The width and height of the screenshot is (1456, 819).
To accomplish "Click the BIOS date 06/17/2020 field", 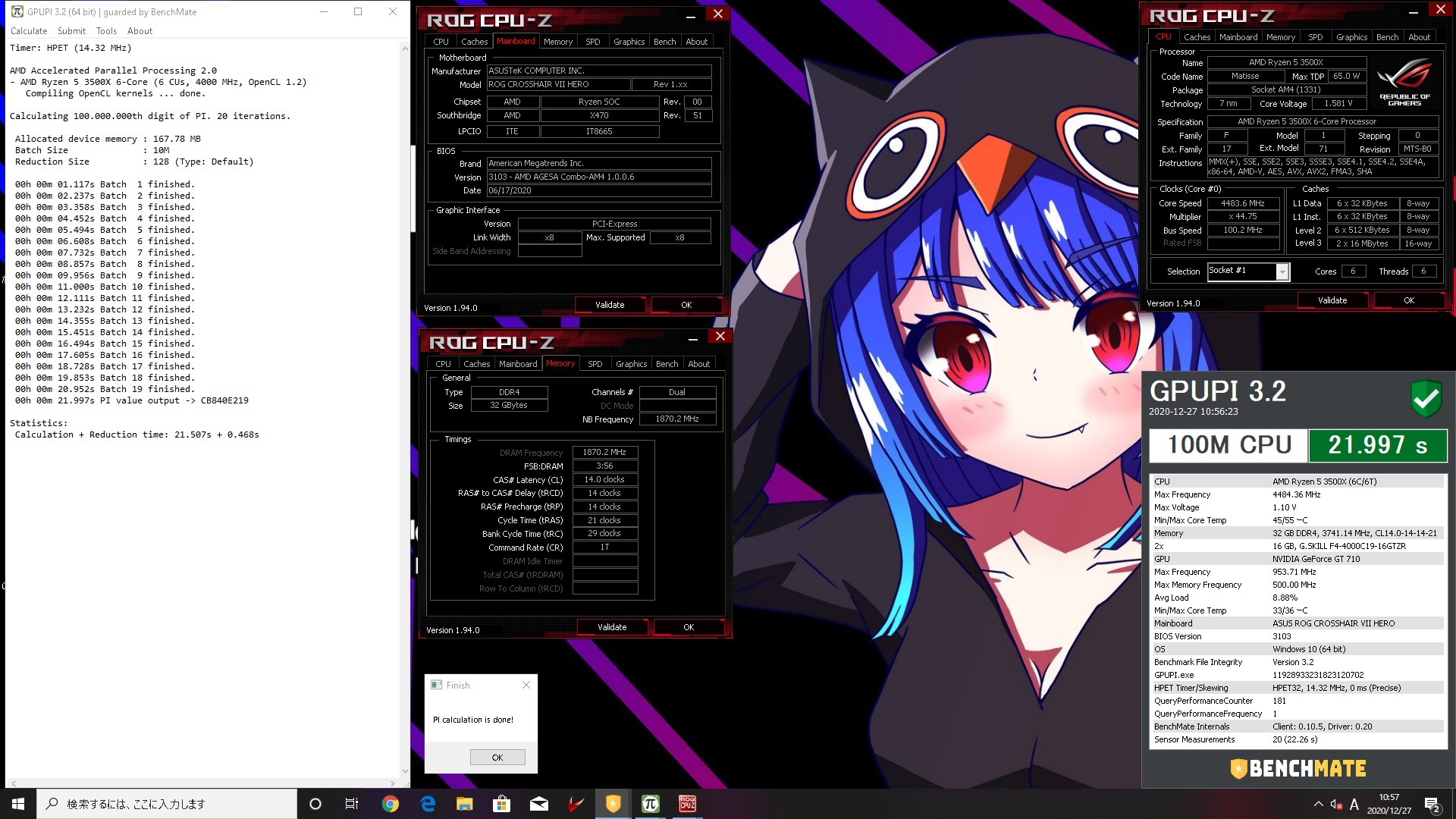I will (599, 190).
